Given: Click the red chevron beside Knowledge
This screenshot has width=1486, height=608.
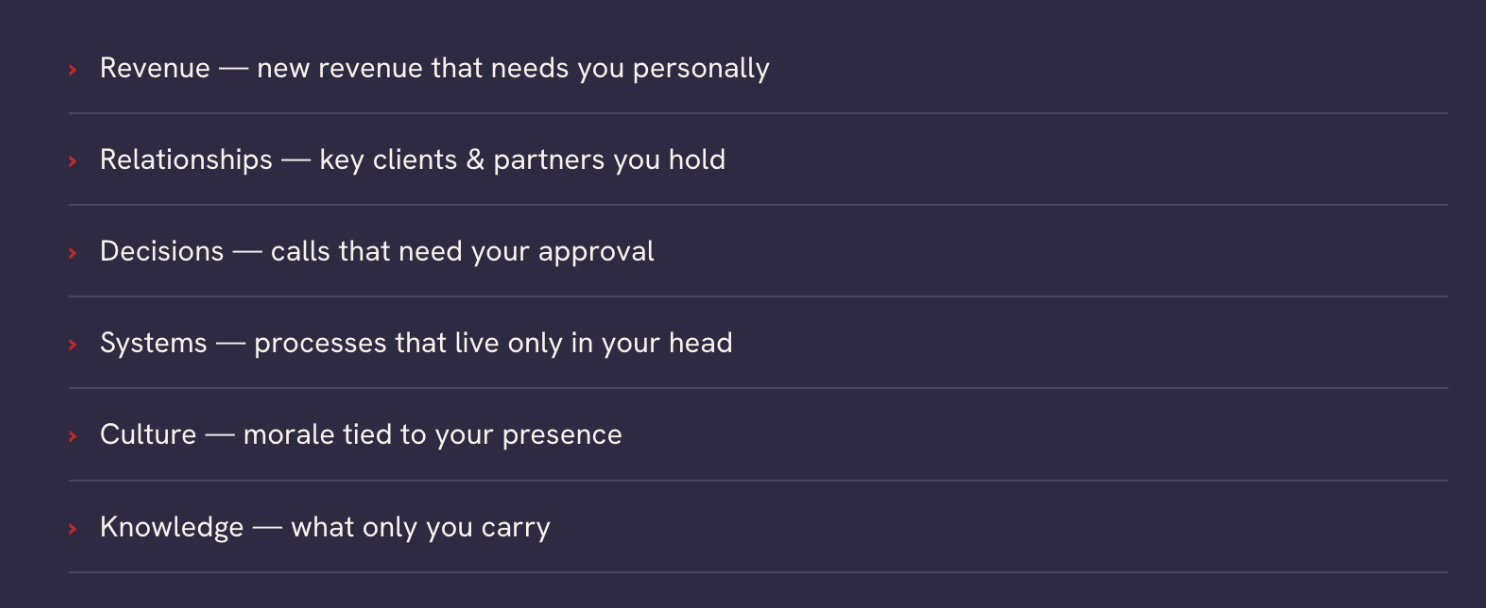Looking at the screenshot, I should [73, 529].
